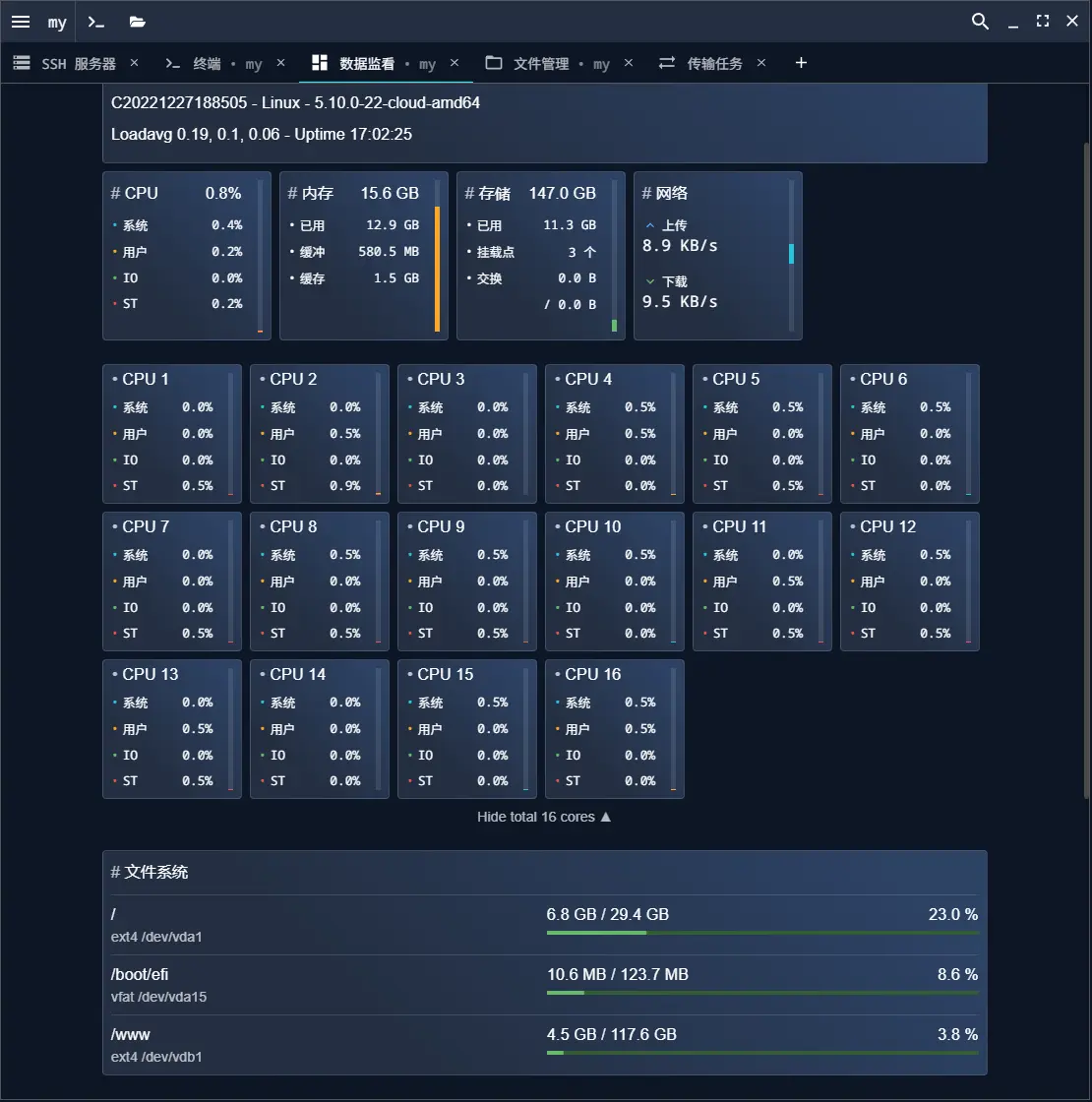Click the 9.5 KB/s download speed
Screen dimensions: 1092x1102
680,301
